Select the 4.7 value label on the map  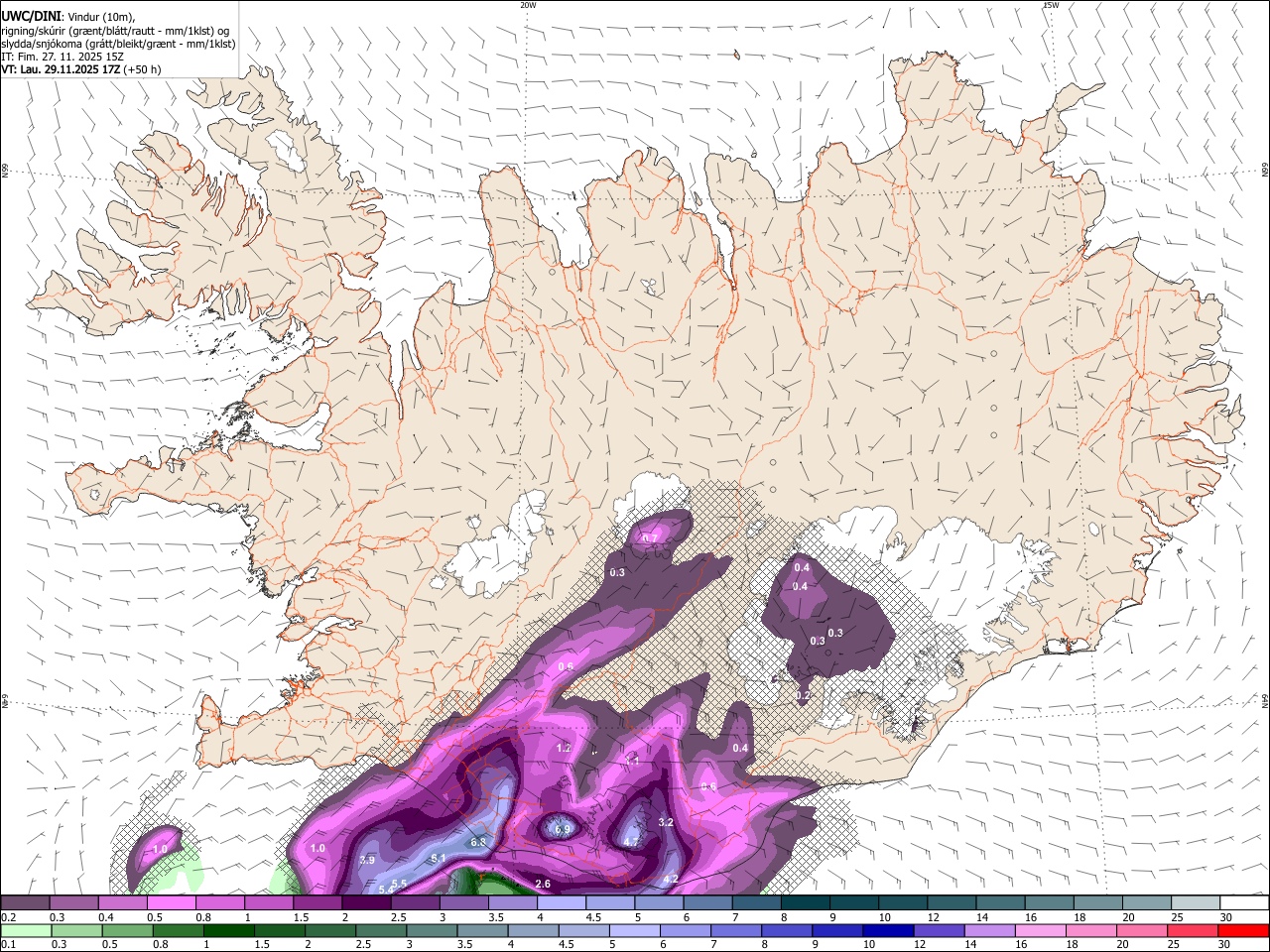click(632, 842)
